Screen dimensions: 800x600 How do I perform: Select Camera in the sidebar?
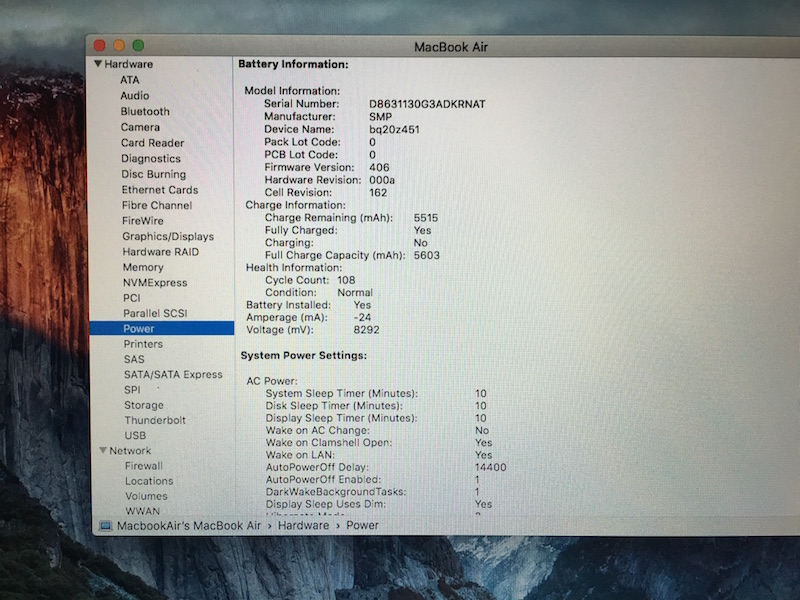pyautogui.click(x=140, y=127)
